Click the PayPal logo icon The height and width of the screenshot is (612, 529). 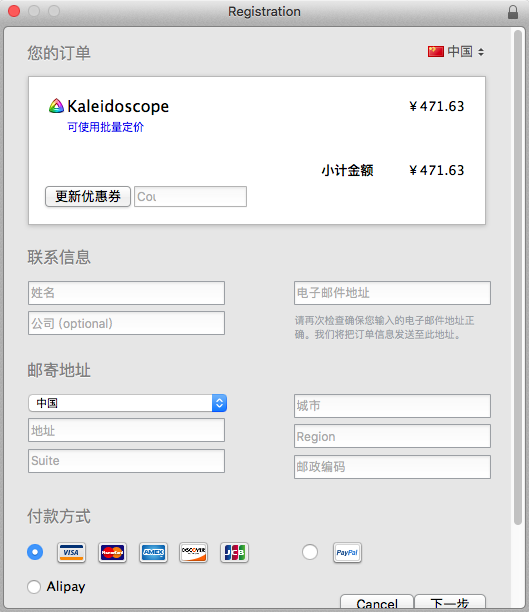tap(347, 552)
